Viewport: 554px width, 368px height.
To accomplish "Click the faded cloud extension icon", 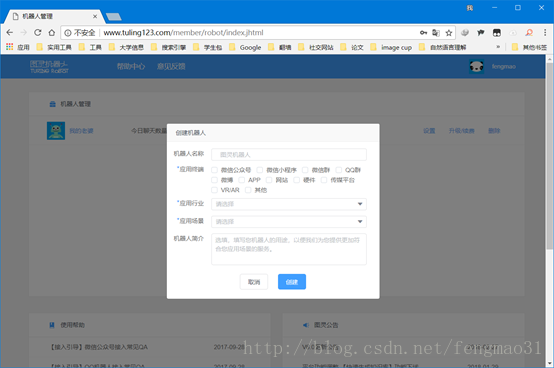I will tap(513, 33).
